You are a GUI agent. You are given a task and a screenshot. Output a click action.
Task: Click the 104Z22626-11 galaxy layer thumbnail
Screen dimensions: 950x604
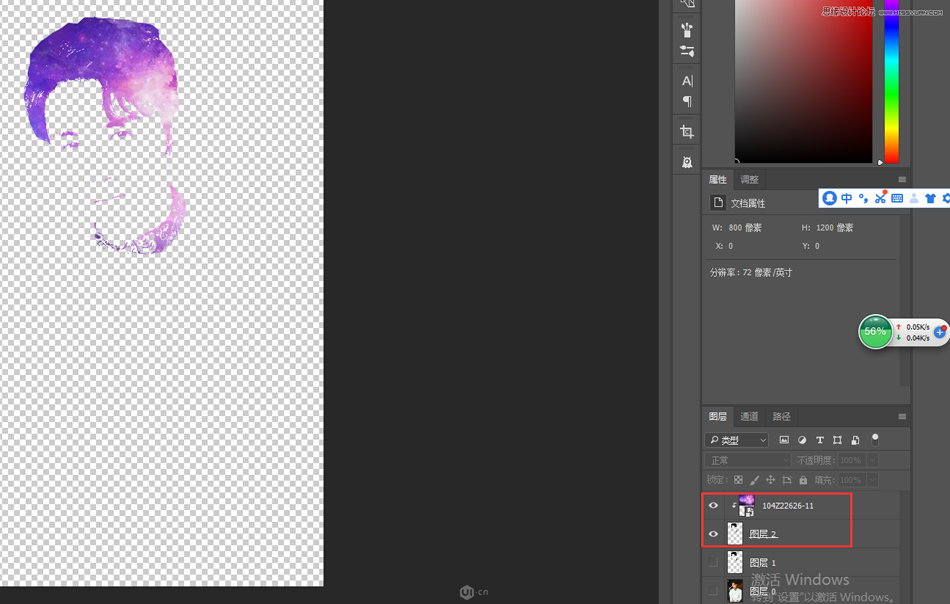pos(746,505)
